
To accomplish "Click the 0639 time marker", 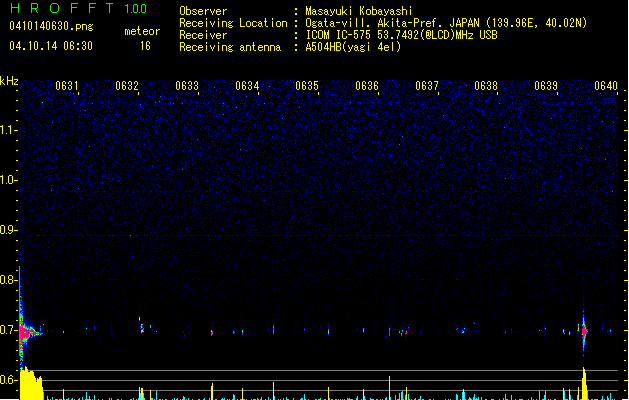I will pos(546,86).
